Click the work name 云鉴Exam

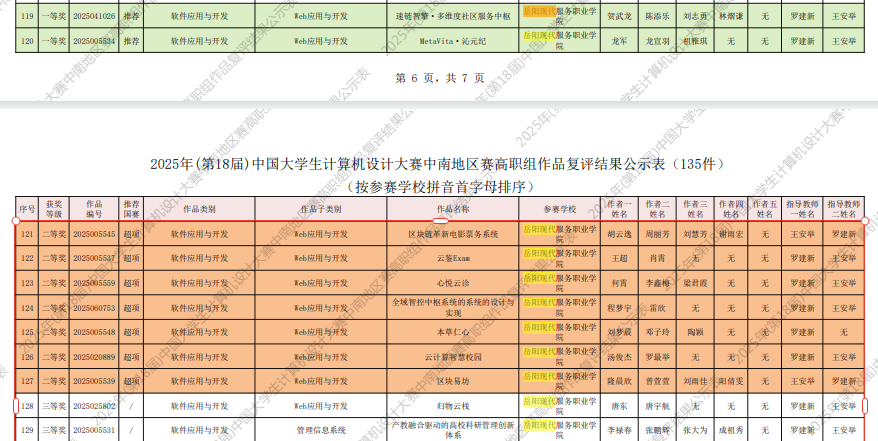tap(452, 258)
